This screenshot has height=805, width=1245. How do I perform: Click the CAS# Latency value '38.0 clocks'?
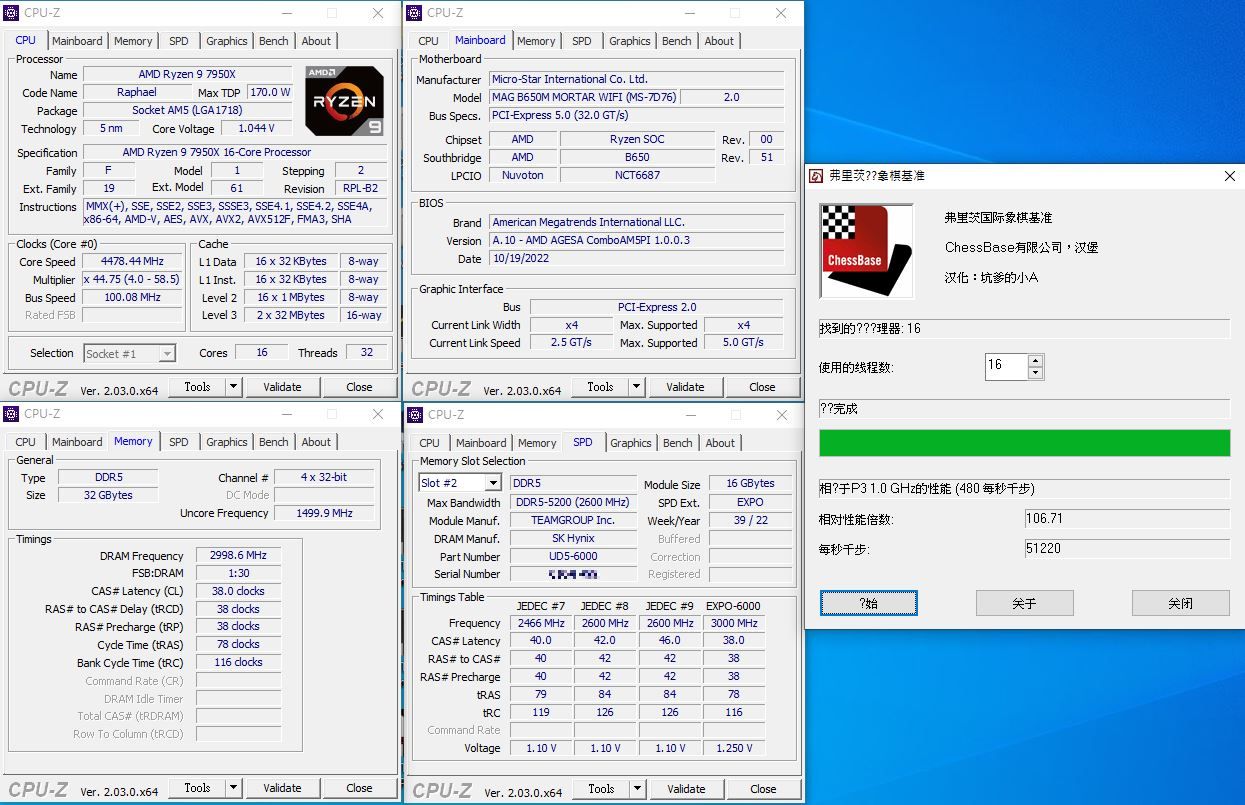pos(239,591)
